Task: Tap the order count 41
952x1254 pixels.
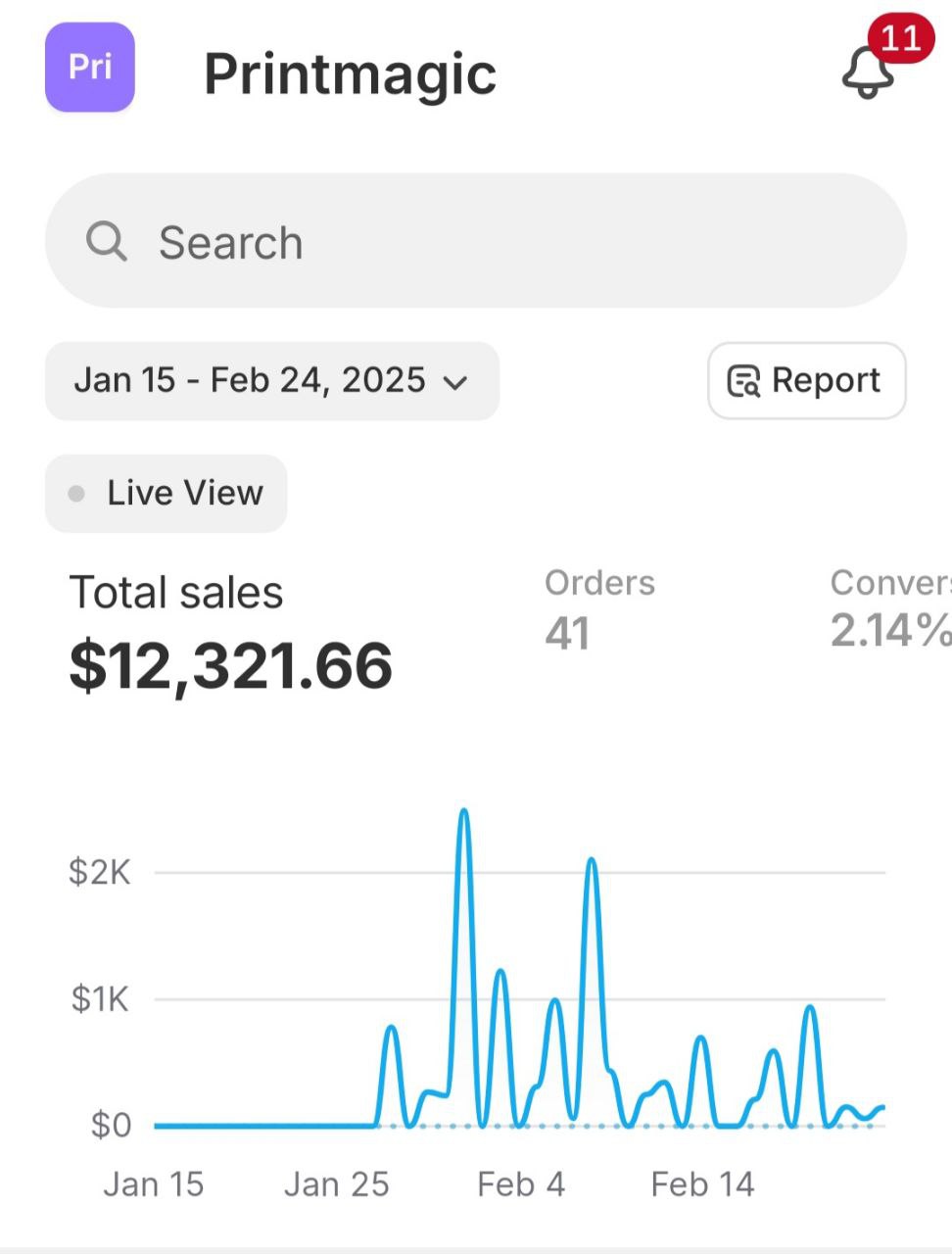Action: click(568, 634)
